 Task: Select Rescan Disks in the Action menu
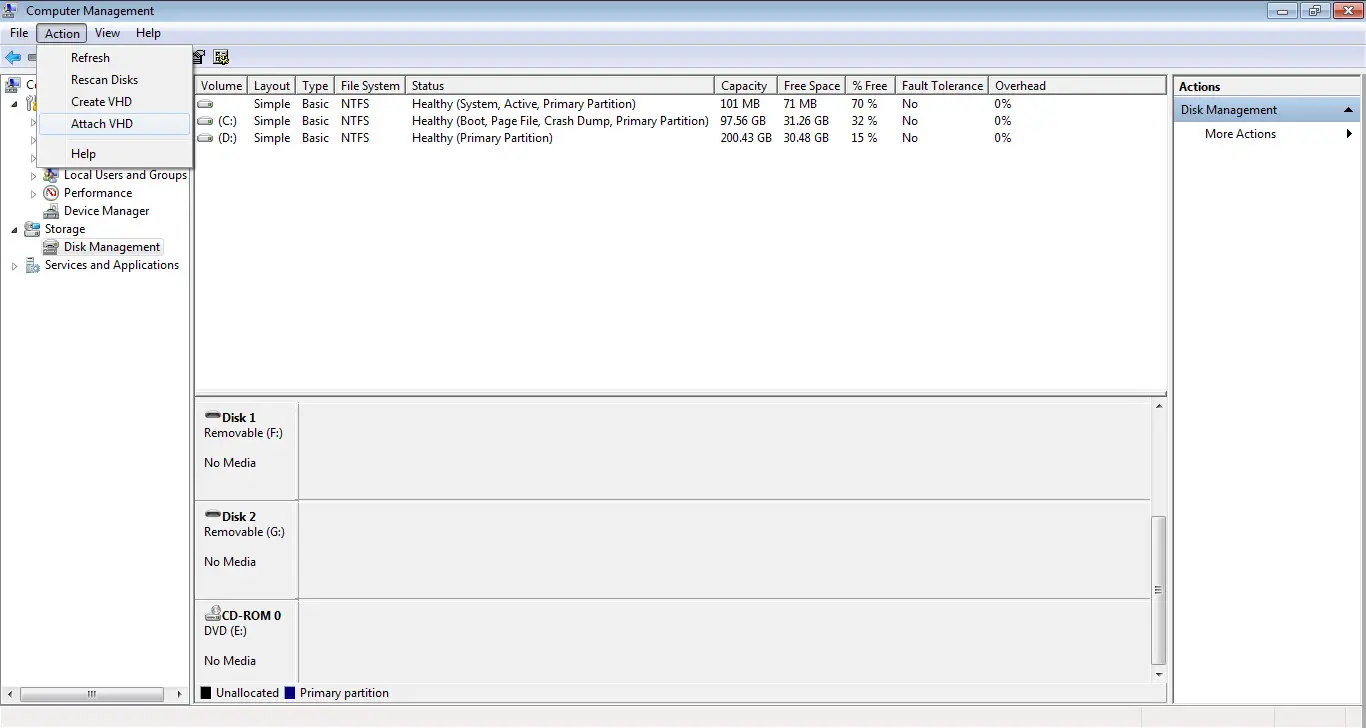tap(104, 80)
